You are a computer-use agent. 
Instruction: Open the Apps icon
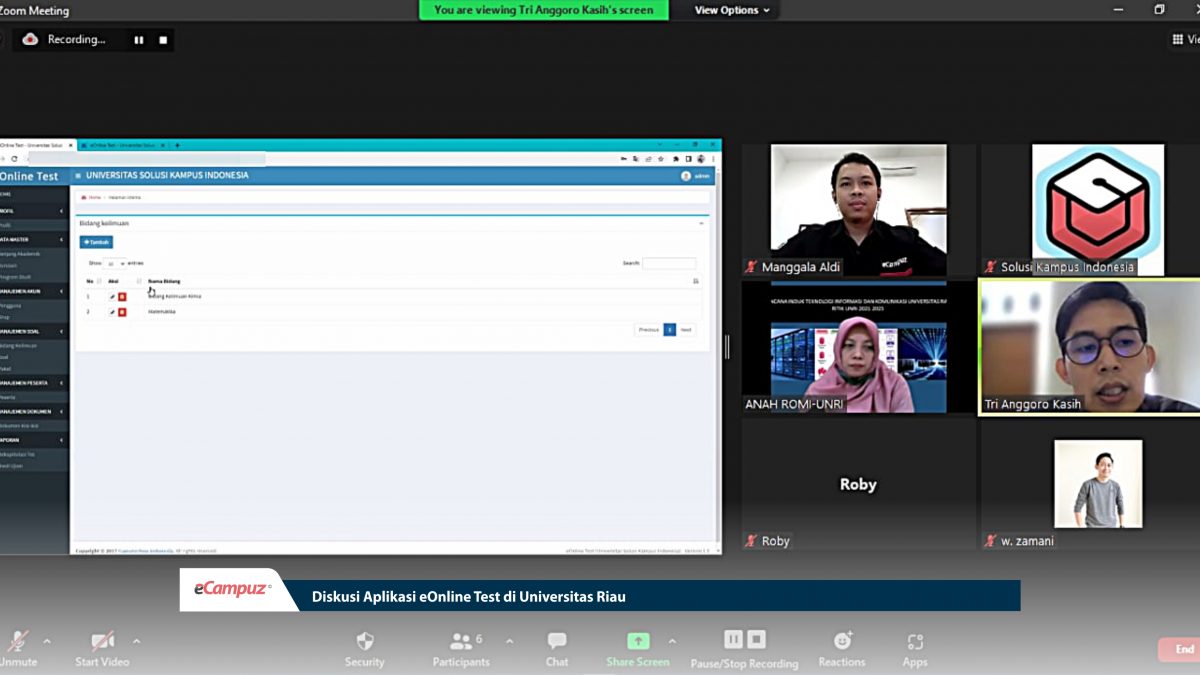915,641
